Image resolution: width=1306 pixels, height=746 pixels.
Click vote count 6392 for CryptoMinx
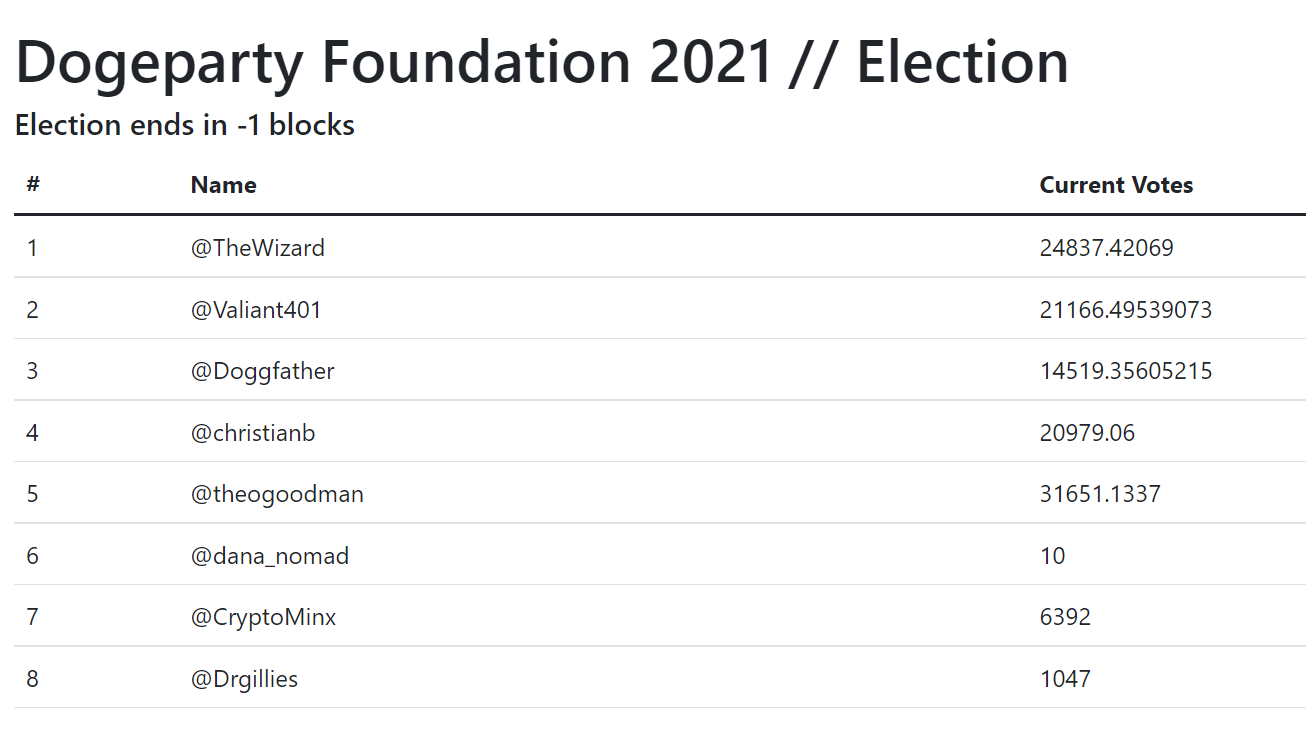pyautogui.click(x=1065, y=617)
